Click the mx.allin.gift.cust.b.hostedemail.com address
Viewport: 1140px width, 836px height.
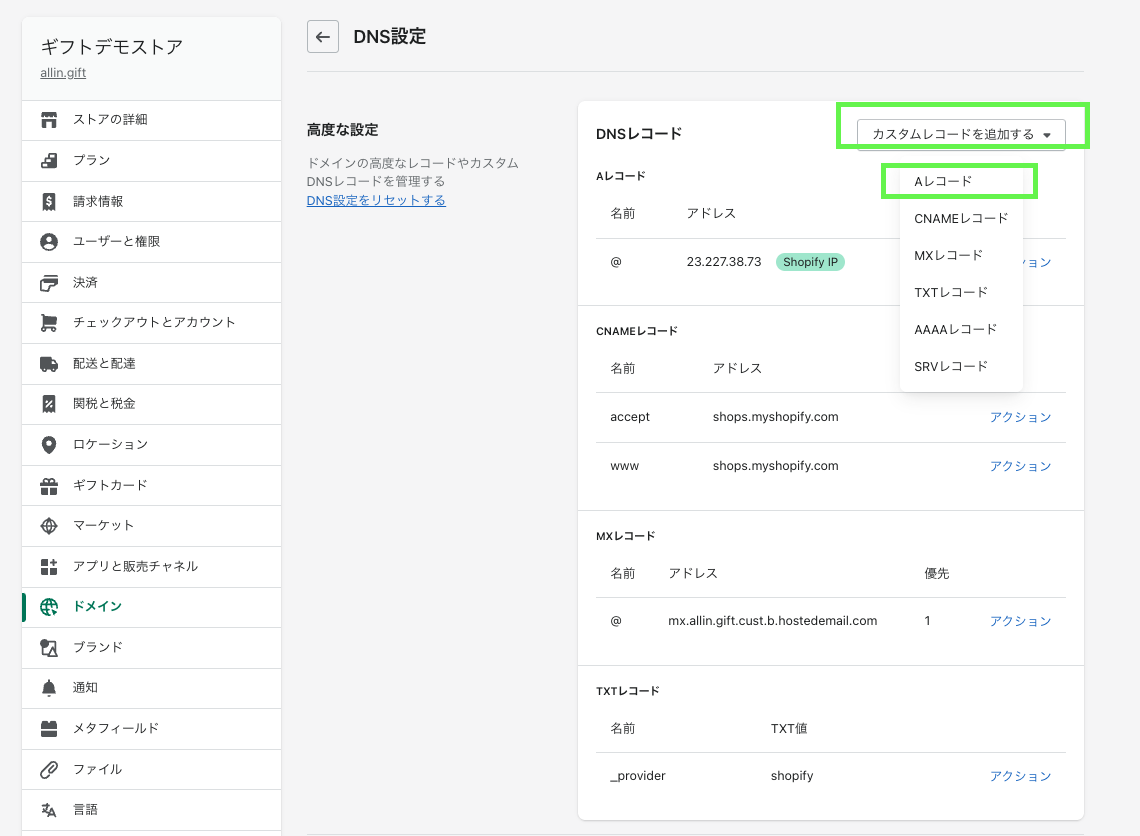point(772,621)
